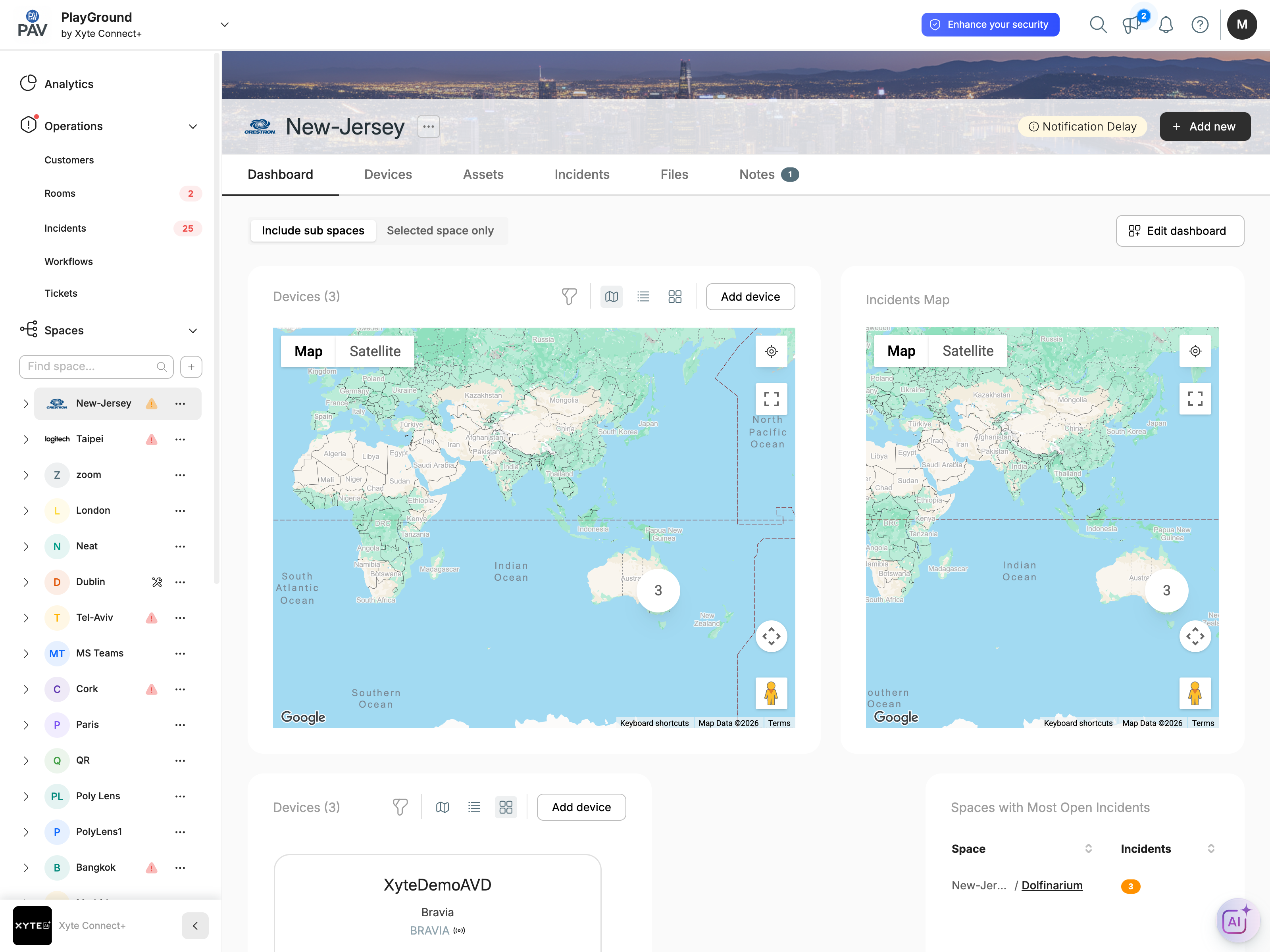Open Analytics in the sidebar
Screen dimensions: 1270x952
[68, 84]
